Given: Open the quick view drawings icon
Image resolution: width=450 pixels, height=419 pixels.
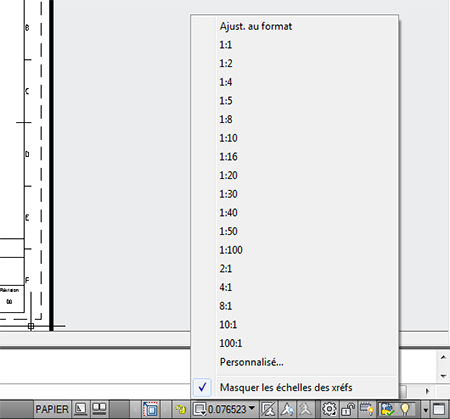Looking at the screenshot, I should (99, 409).
